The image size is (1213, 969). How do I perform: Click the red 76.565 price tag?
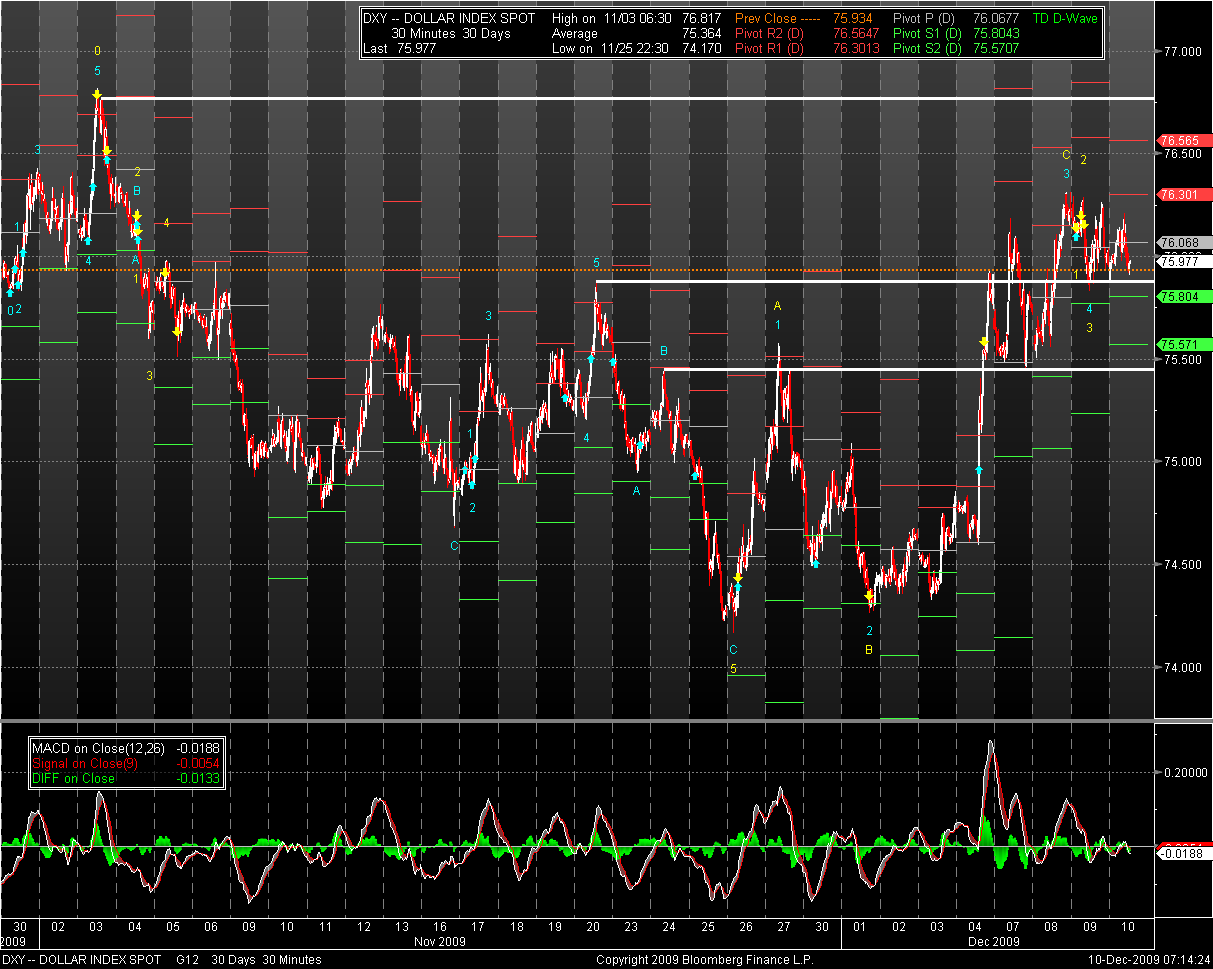coord(1176,141)
